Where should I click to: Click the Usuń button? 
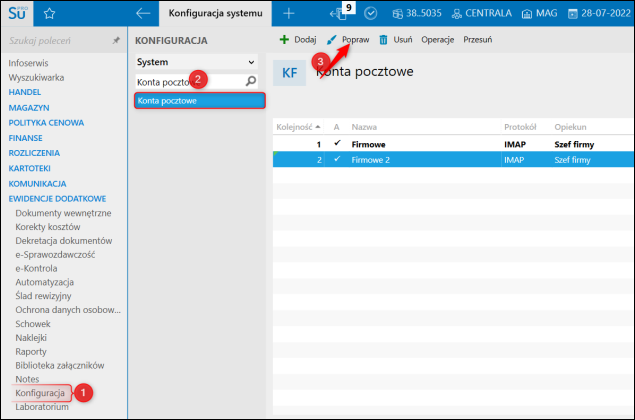tap(396, 40)
